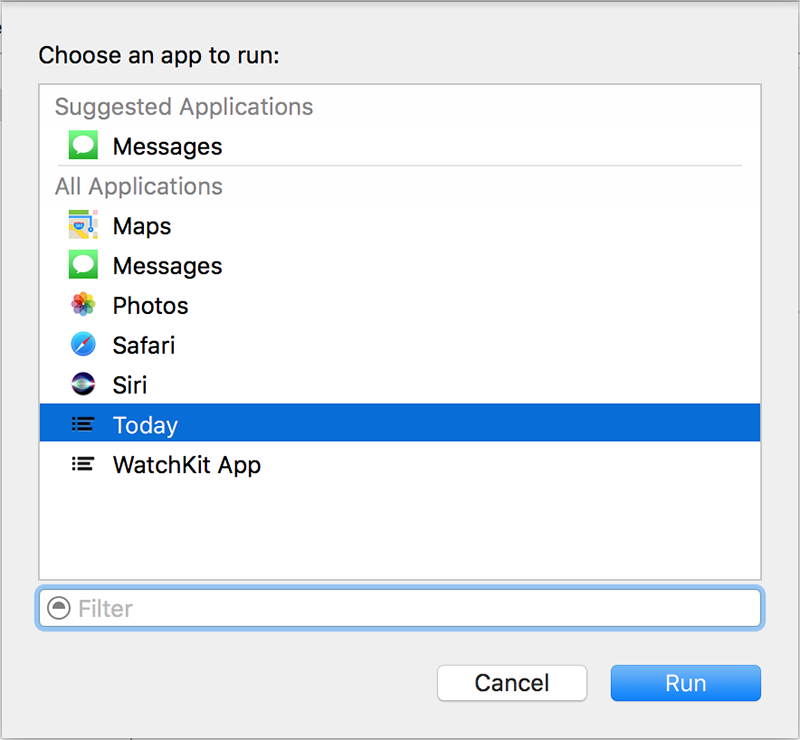800x740 pixels.
Task: Select the Photos flower icon
Action: [83, 304]
